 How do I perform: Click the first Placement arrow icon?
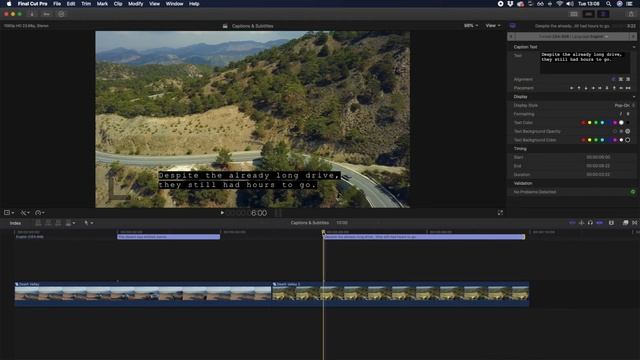571,88
